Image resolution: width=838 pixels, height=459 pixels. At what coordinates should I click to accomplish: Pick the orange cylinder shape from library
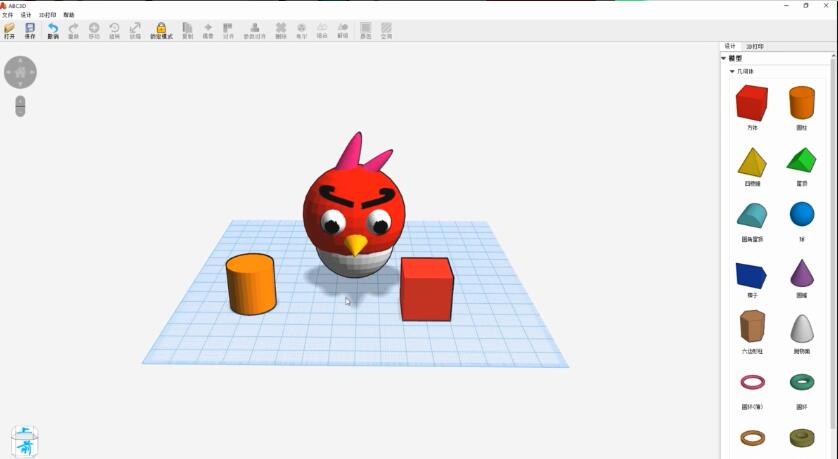pyautogui.click(x=802, y=102)
